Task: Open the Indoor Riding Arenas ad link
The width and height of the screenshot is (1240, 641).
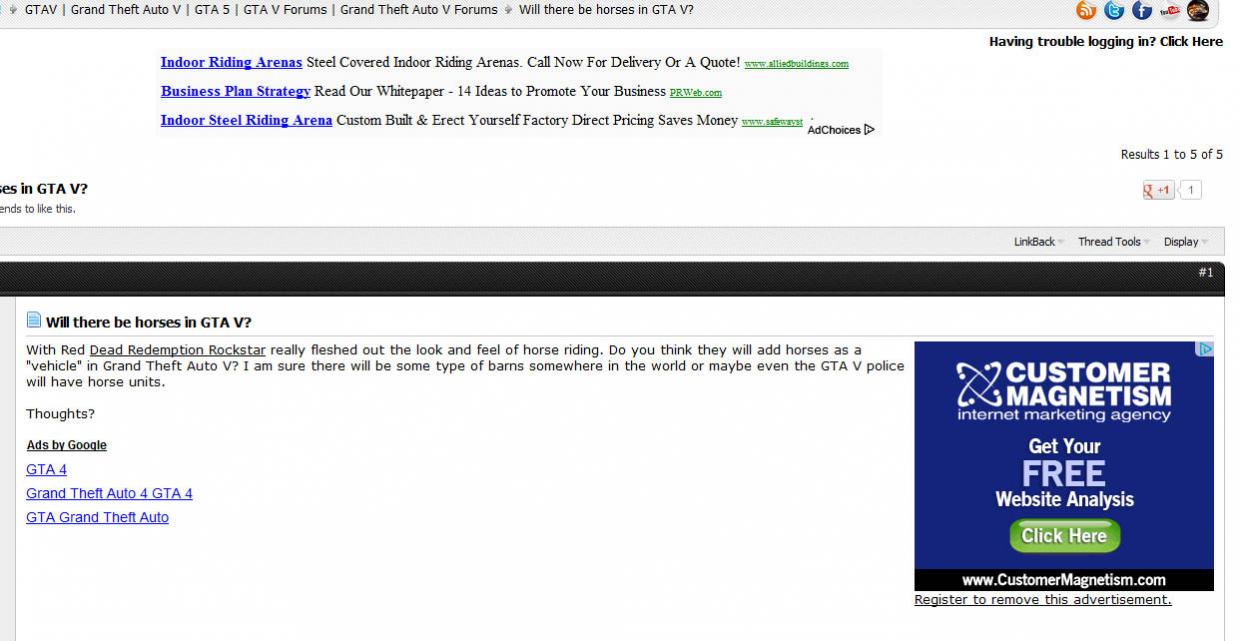Action: coord(231,62)
